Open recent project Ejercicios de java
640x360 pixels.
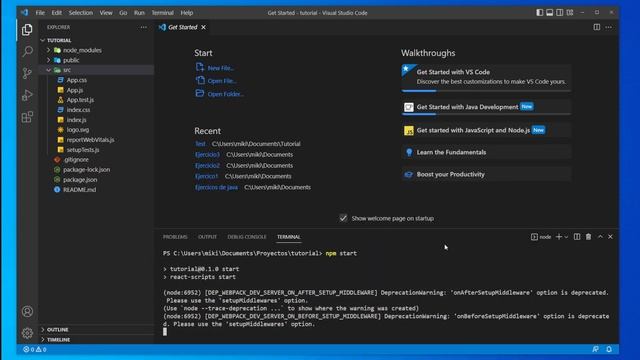(x=216, y=187)
